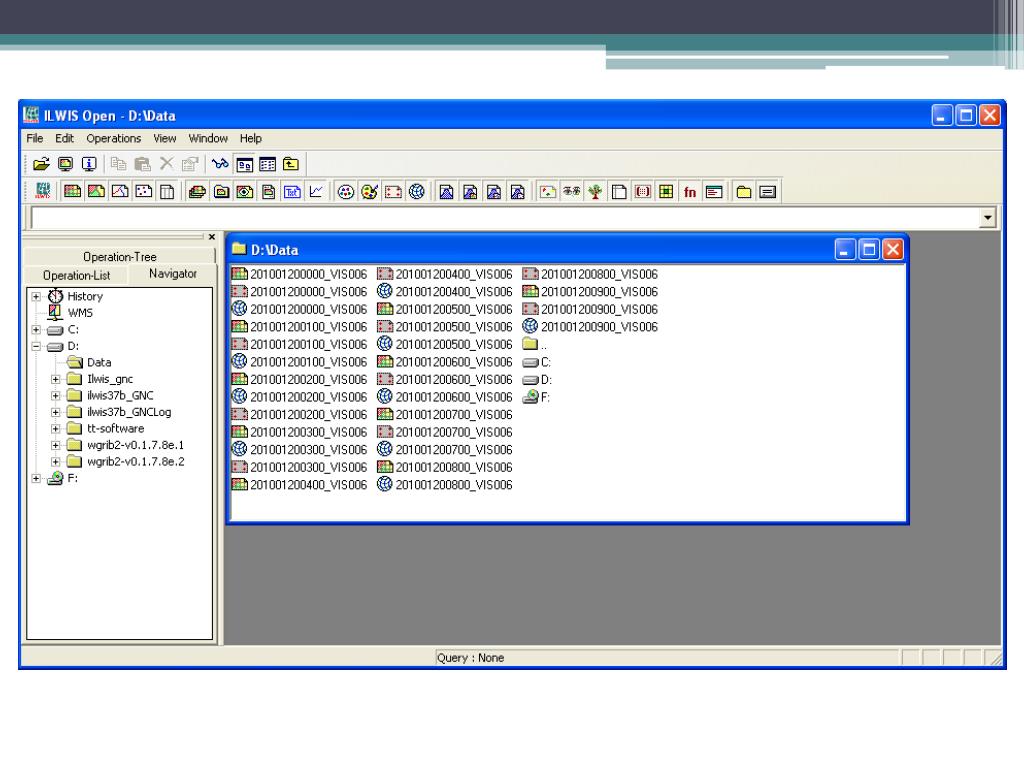
Task: Toggle Point Map object filter icon
Action: tap(143, 191)
